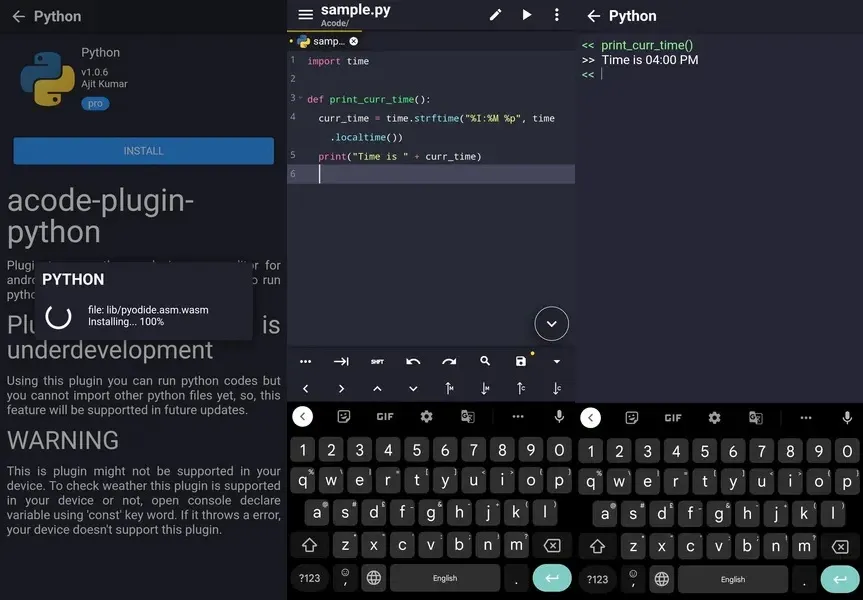The width and height of the screenshot is (863, 600).
Task: Switch to ?123 symbols on the console keyboard
Action: tap(597, 579)
